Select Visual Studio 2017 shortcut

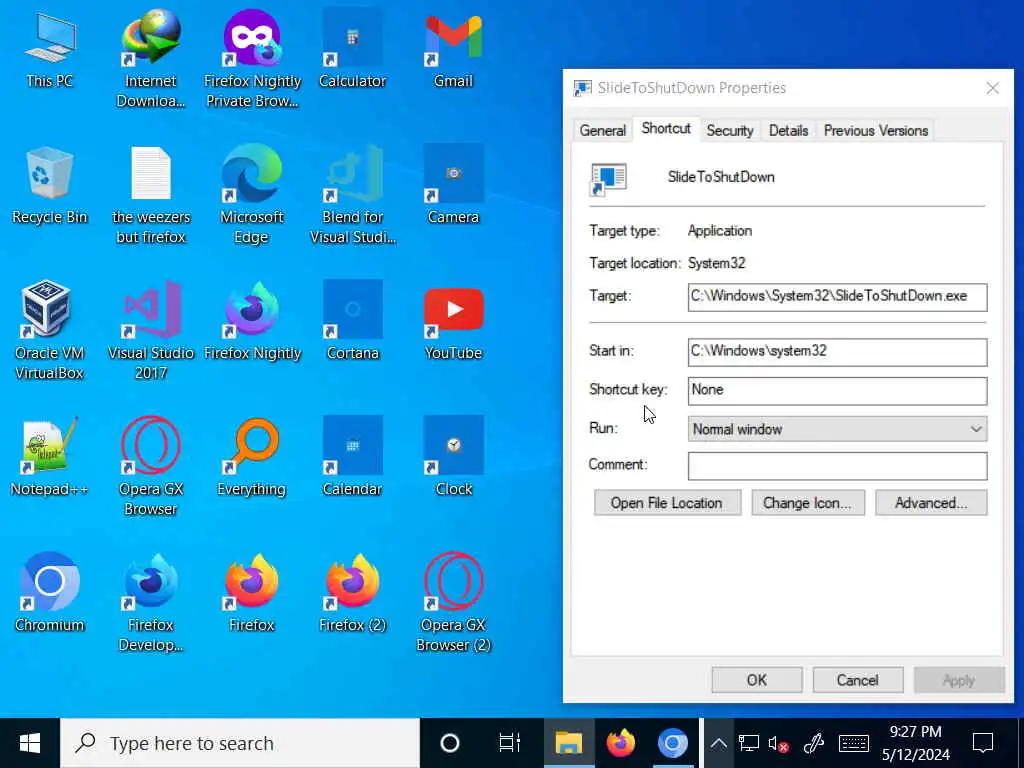151,330
